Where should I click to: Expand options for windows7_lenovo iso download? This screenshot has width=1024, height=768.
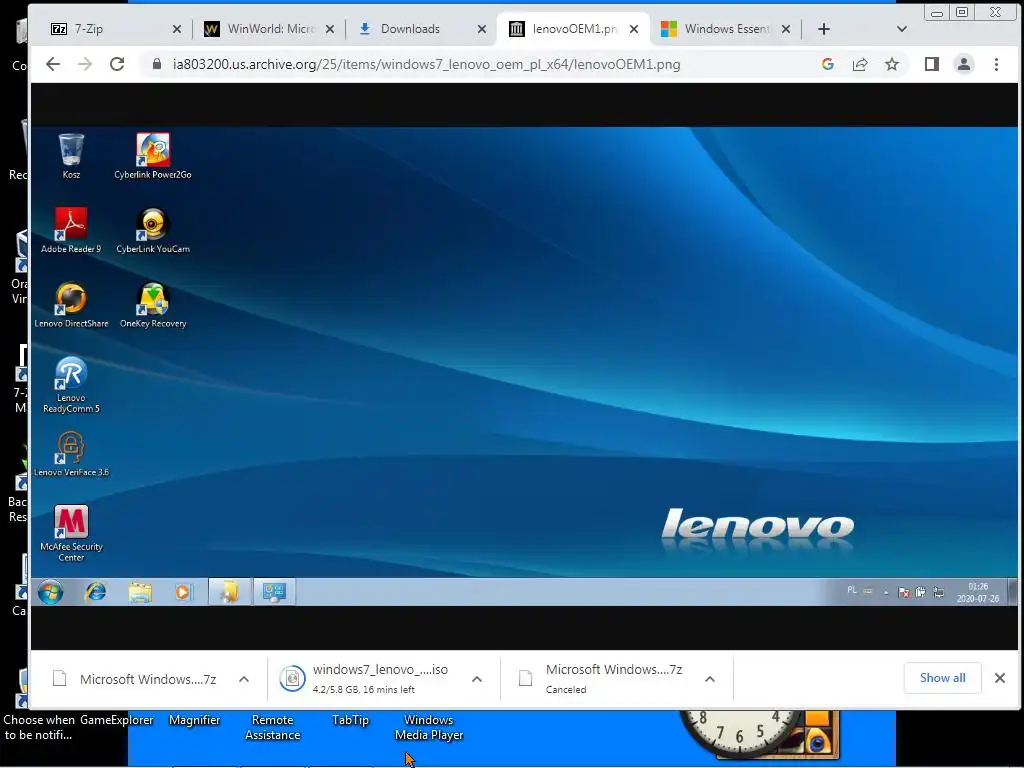(x=477, y=679)
